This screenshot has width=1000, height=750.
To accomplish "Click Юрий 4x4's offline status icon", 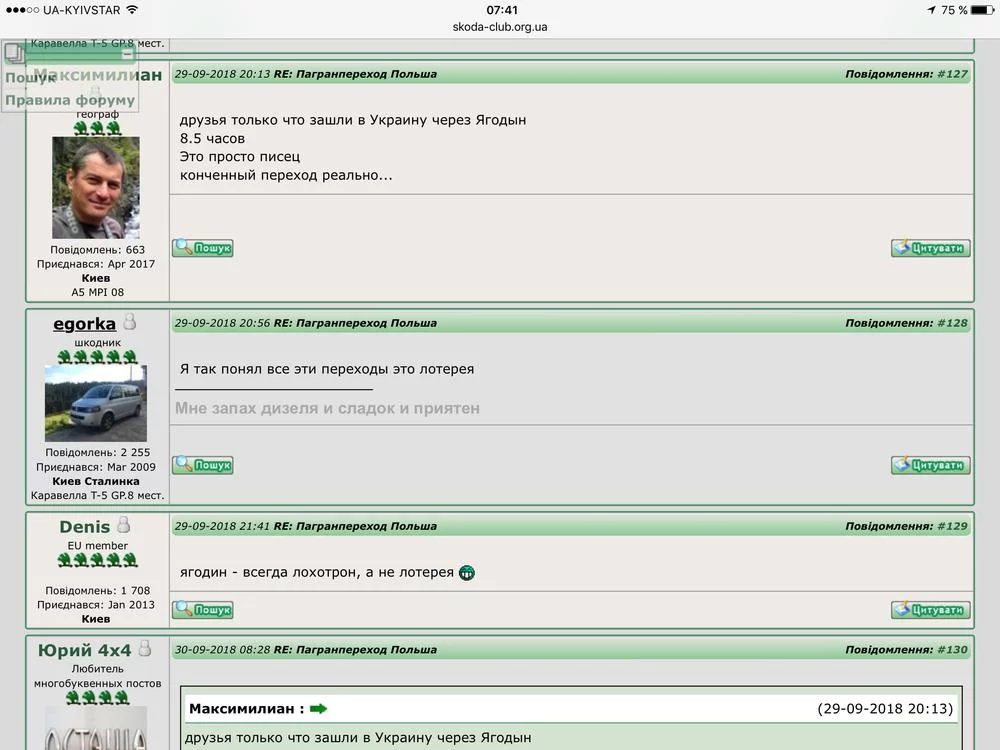I will click(145, 649).
